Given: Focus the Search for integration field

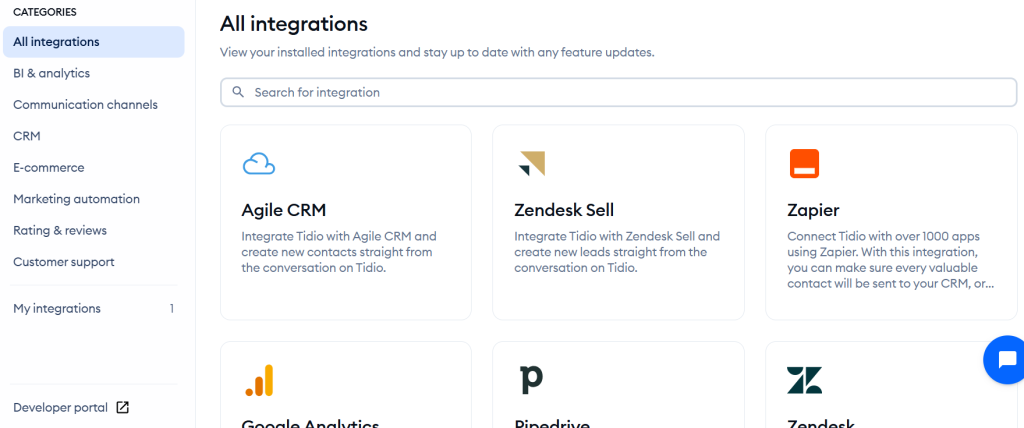Looking at the screenshot, I should [618, 92].
